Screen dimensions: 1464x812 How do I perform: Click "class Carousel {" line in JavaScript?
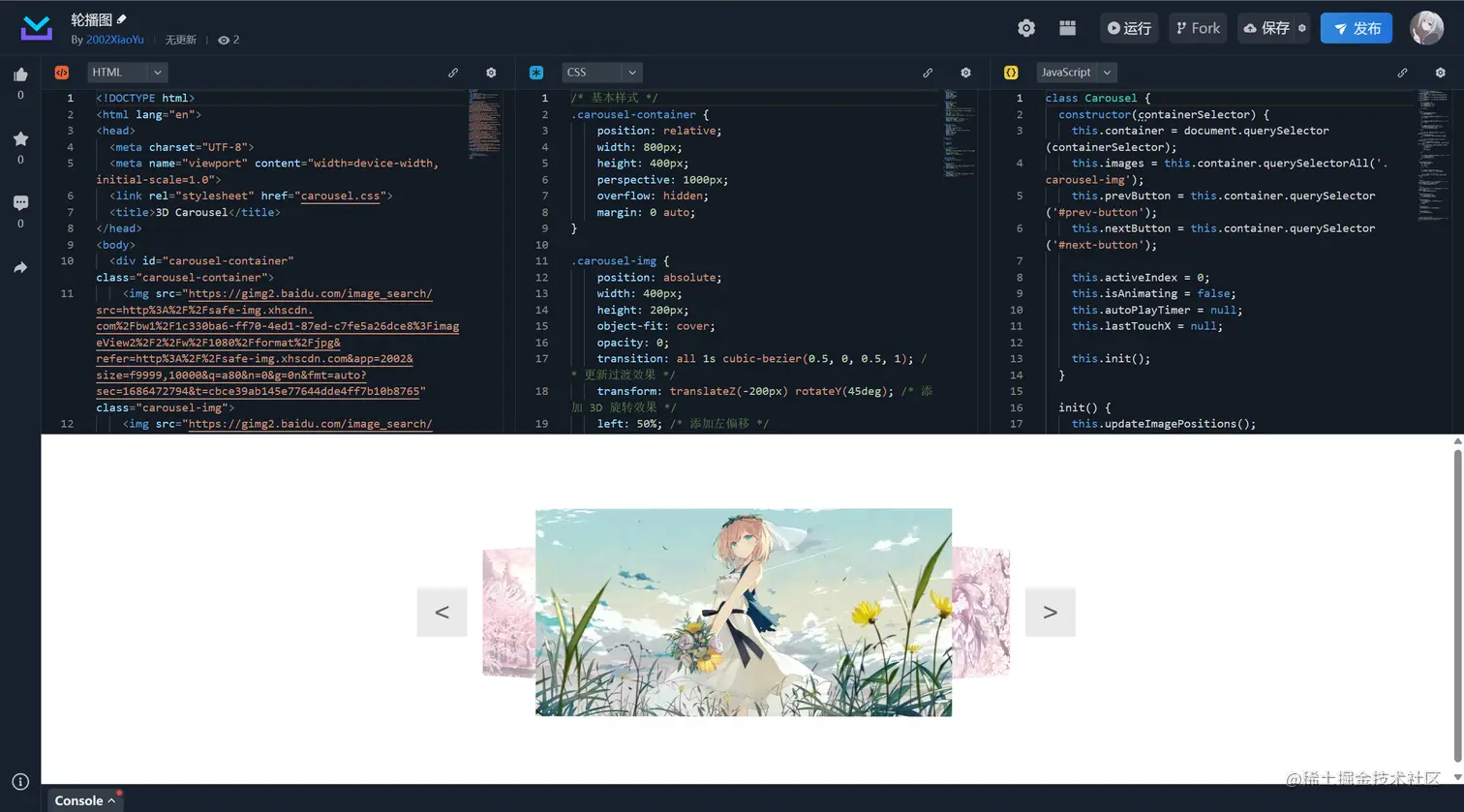tap(1098, 98)
